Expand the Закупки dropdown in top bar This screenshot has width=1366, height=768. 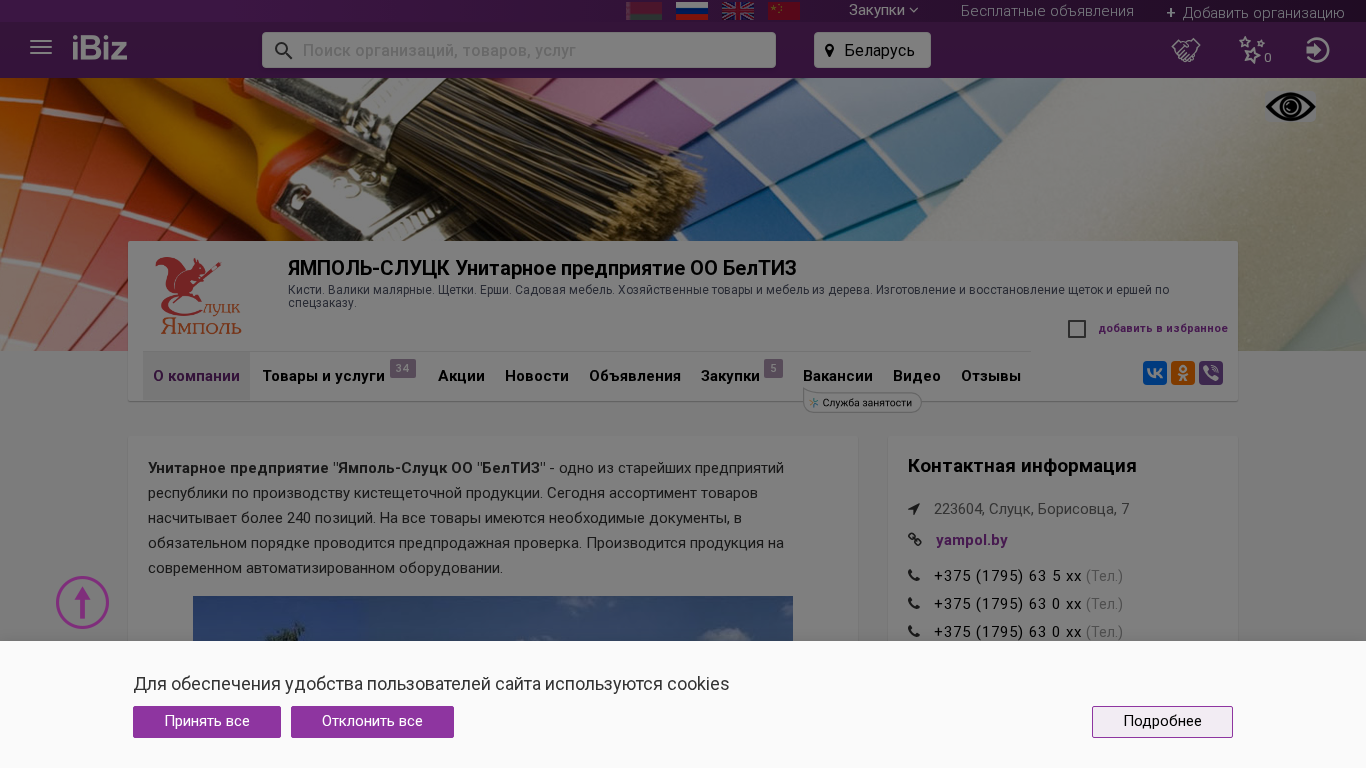[x=884, y=10]
